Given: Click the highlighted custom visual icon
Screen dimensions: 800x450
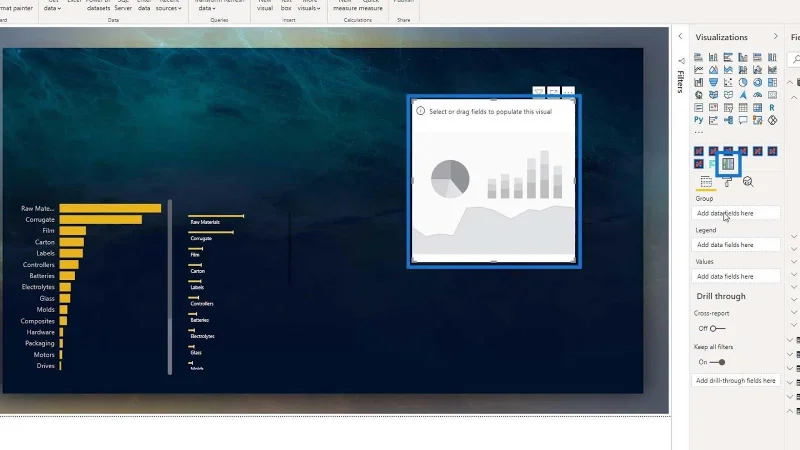Looking at the screenshot, I should pyautogui.click(x=728, y=164).
